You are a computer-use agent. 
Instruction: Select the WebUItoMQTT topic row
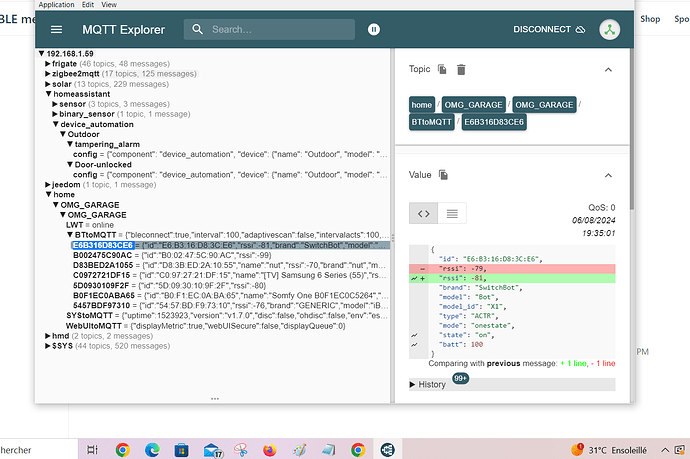pos(206,326)
